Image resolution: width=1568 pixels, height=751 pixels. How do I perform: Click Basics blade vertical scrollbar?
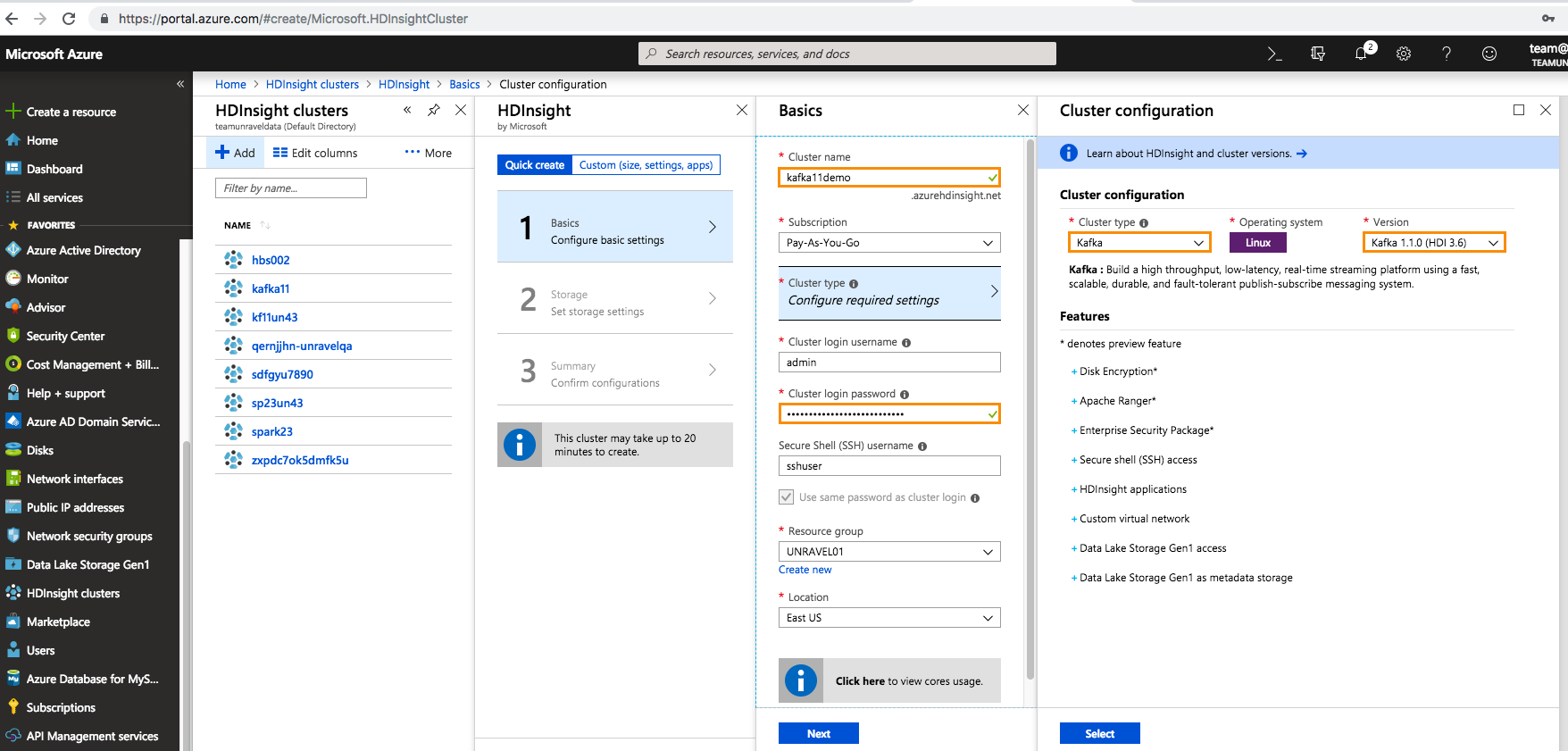click(1030, 409)
